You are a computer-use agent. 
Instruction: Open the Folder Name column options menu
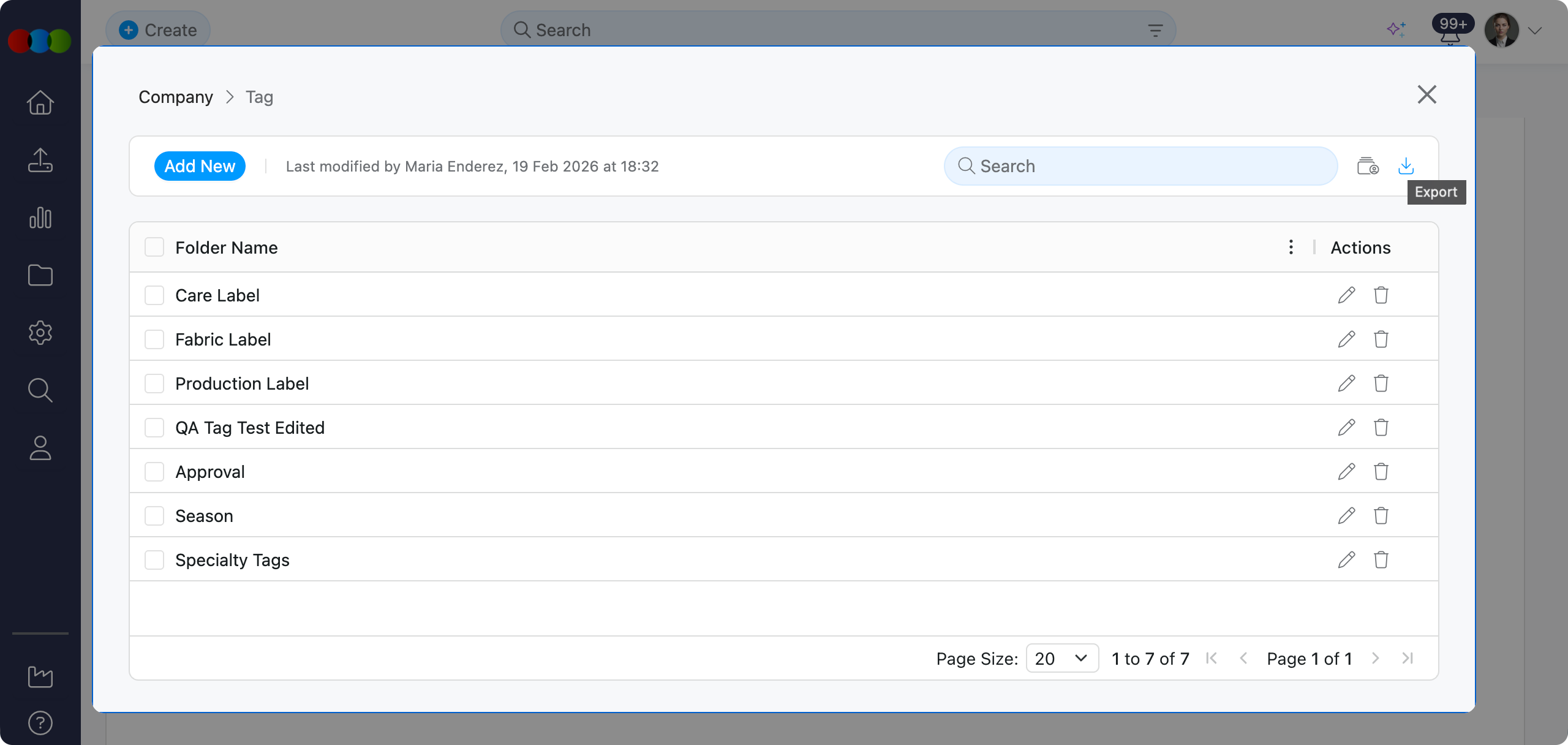1291,248
